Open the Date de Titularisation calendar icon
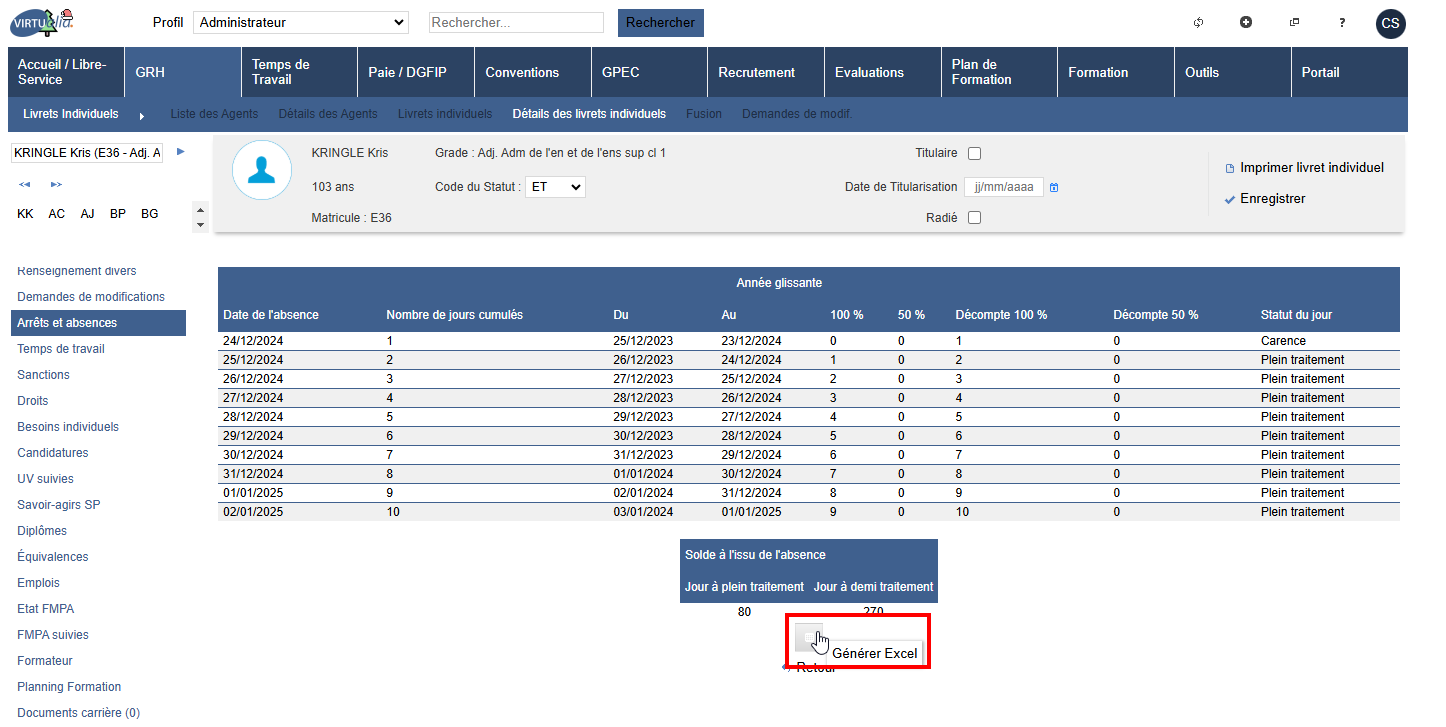1446x727 pixels. tap(1054, 187)
